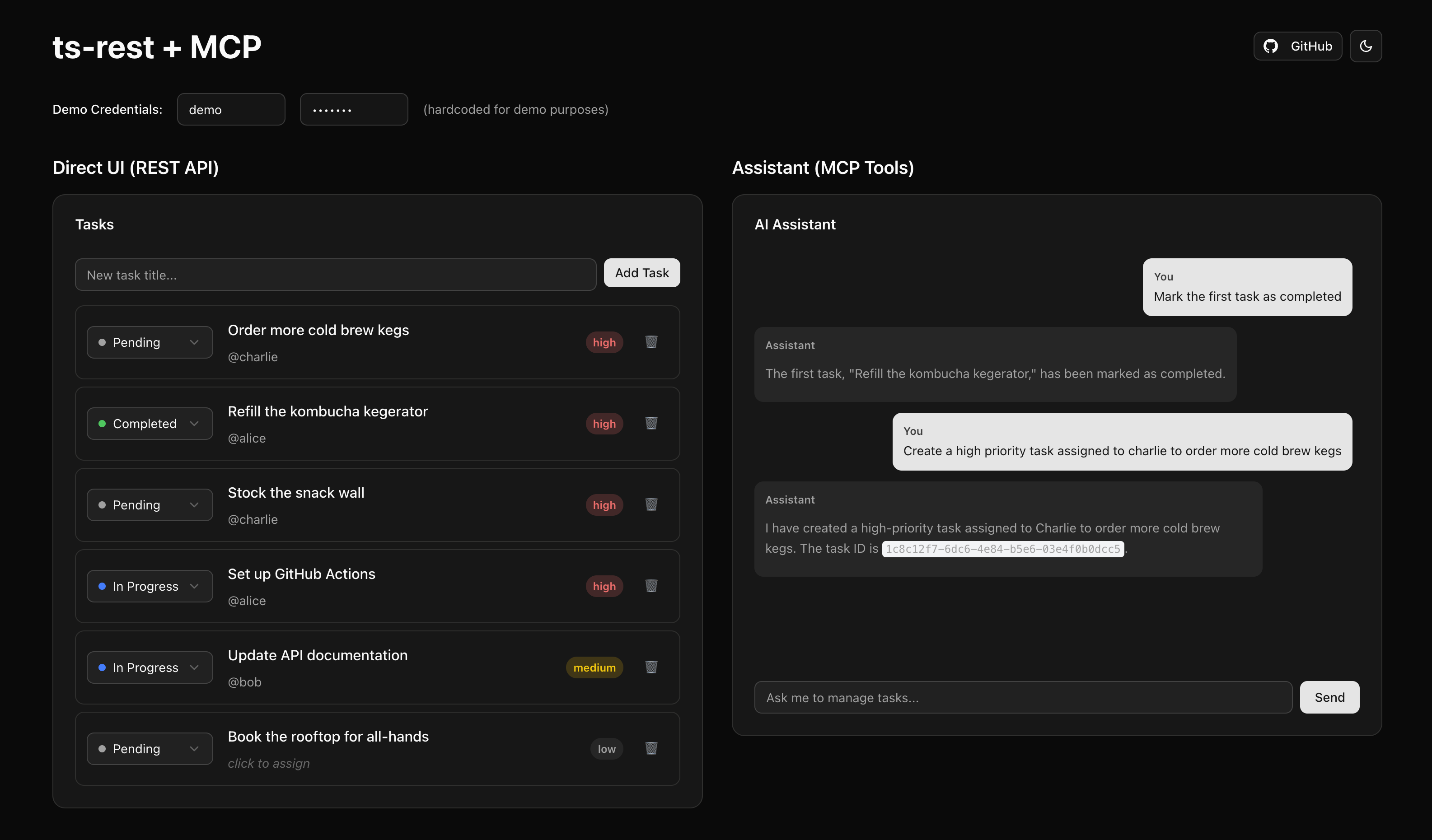Image resolution: width=1432 pixels, height=840 pixels.
Task: Click the 'Create a high priority task' user message
Action: pos(1122,441)
